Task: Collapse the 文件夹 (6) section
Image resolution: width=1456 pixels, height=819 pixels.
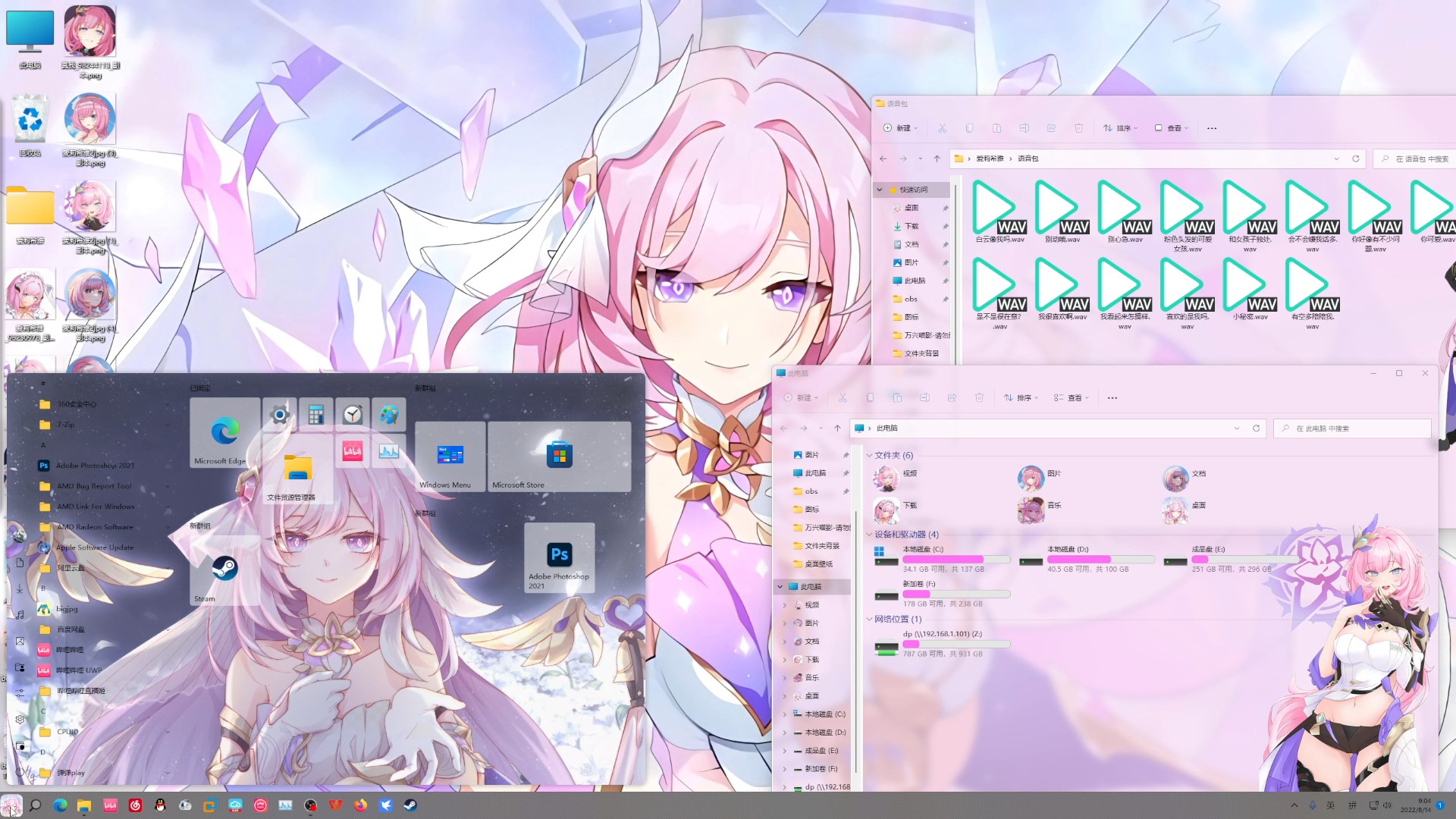Action: point(870,455)
